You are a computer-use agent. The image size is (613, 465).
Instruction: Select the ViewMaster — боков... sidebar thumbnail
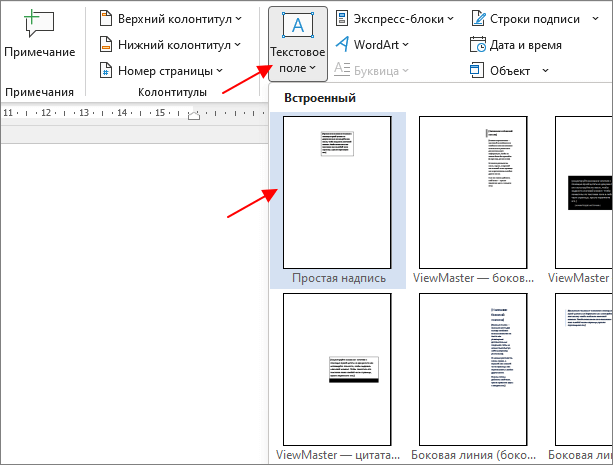pos(473,192)
